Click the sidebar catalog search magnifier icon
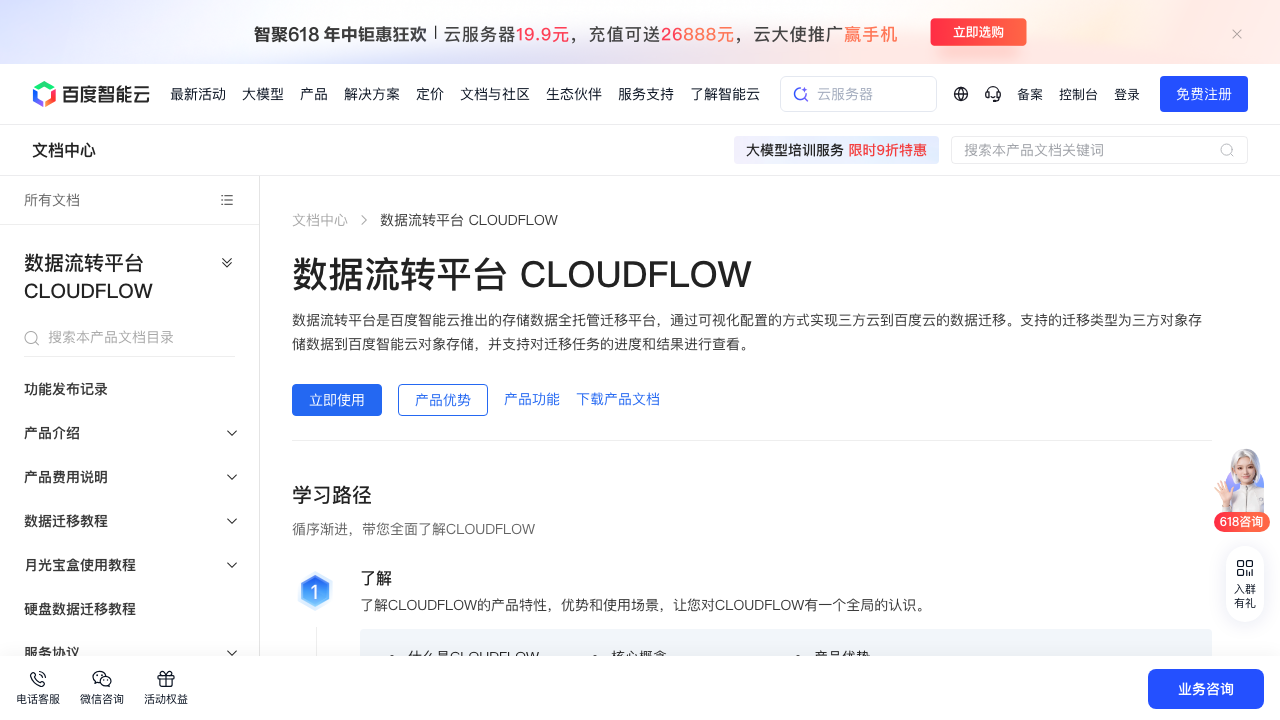 pos(32,338)
